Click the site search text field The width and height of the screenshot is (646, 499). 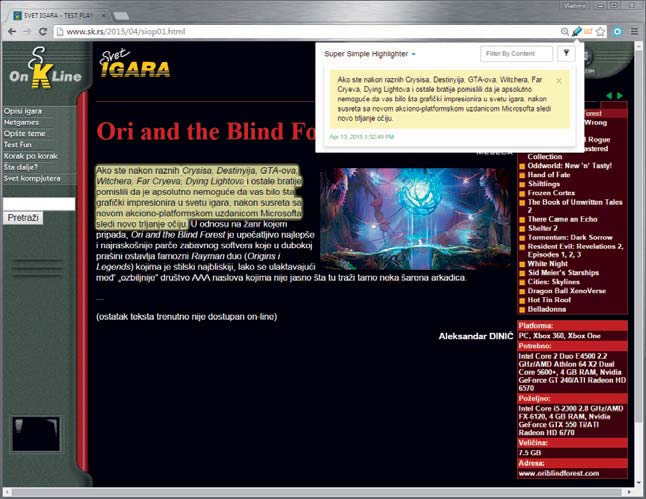[39, 204]
